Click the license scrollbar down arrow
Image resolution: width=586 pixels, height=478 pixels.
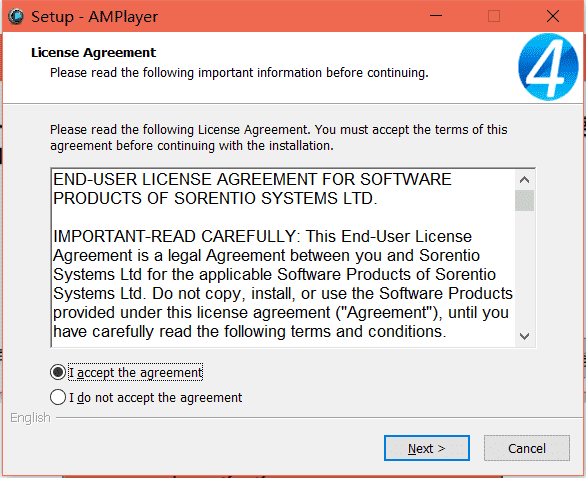524,336
